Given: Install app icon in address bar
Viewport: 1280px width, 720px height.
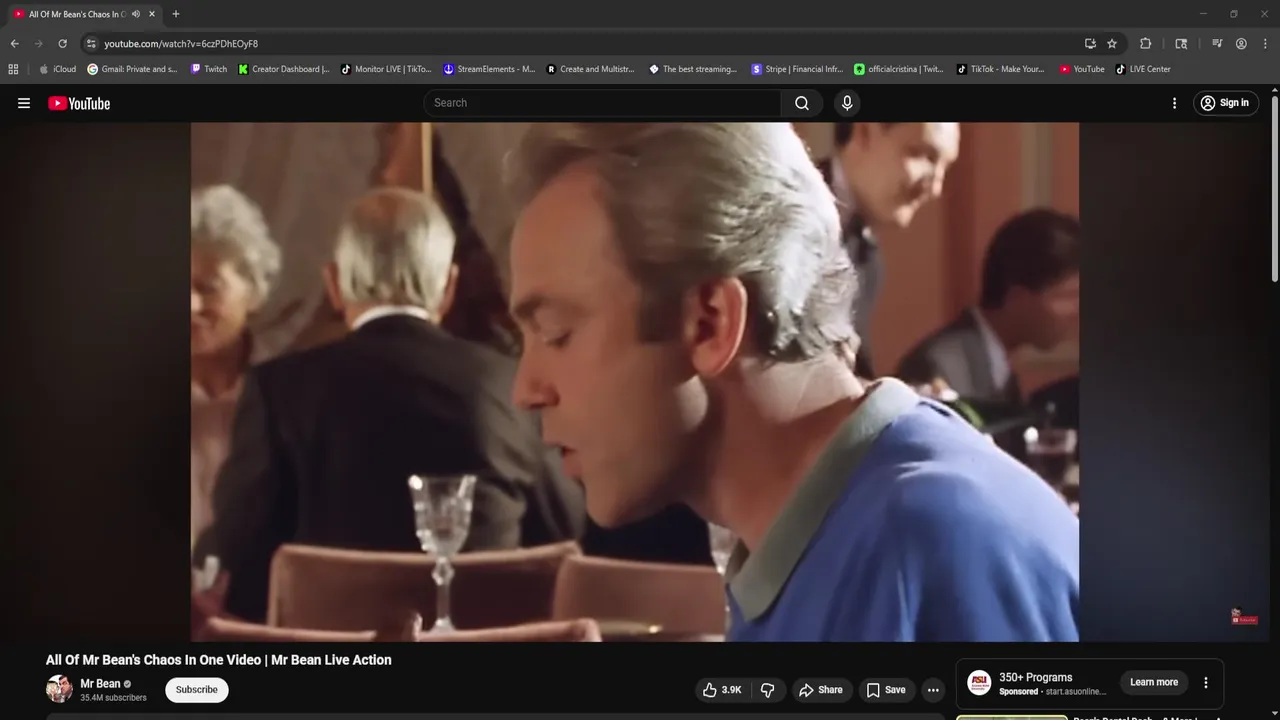Looking at the screenshot, I should coord(1090,44).
